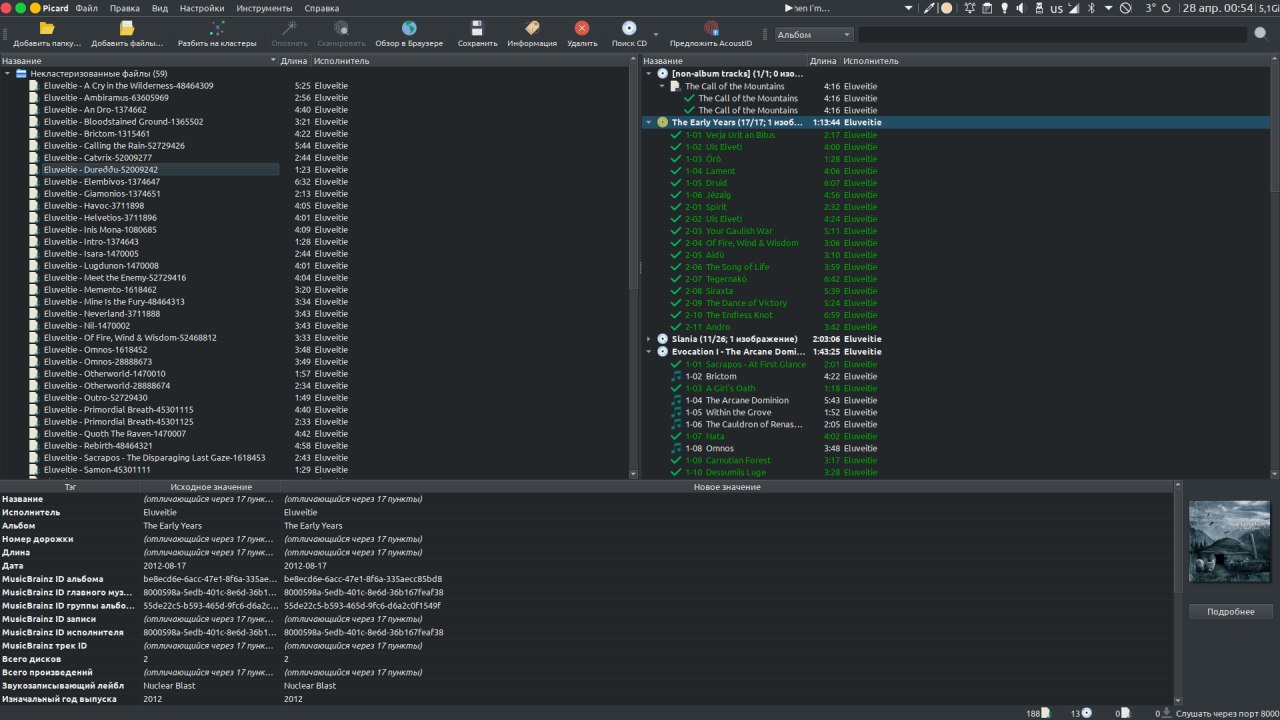Expand the Slania album node
The image size is (1280, 720).
coord(649,339)
